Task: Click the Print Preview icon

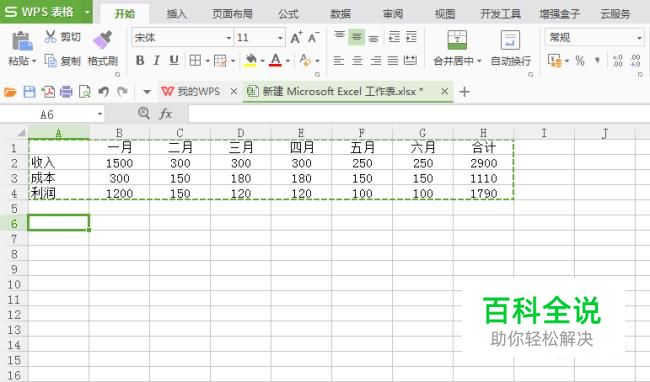Action: click(x=85, y=92)
